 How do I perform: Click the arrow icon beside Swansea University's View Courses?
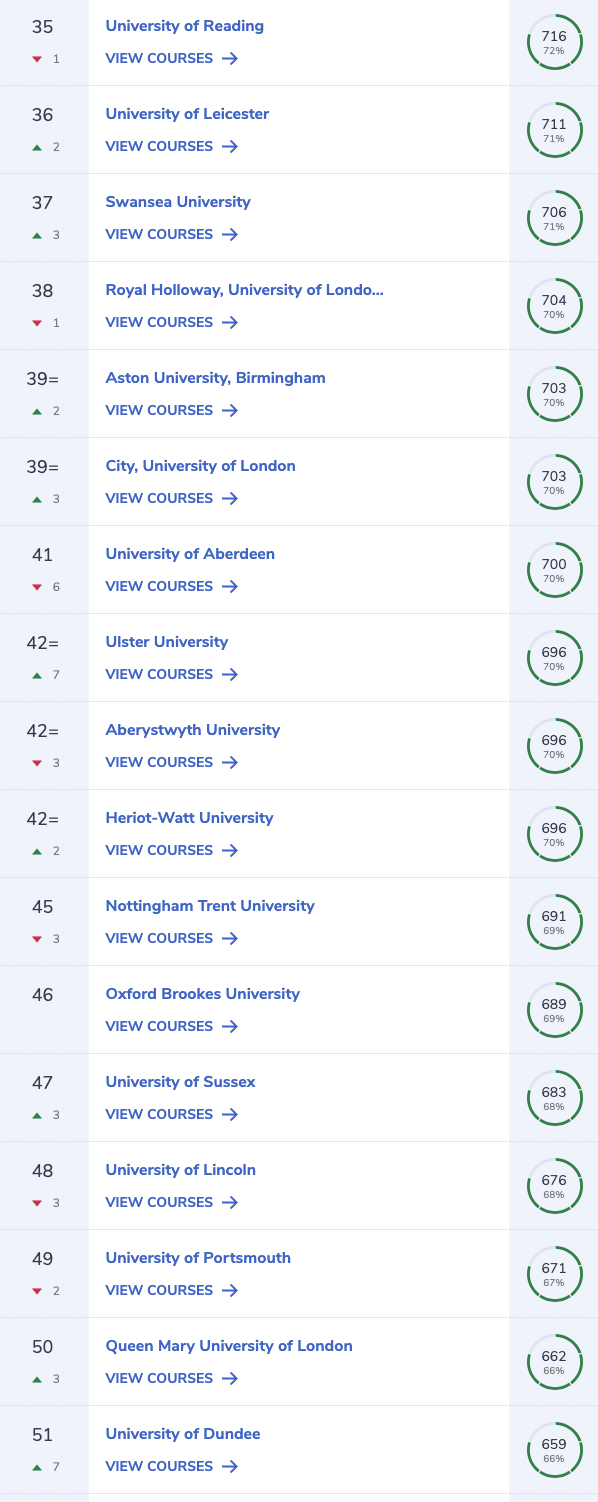tap(230, 234)
